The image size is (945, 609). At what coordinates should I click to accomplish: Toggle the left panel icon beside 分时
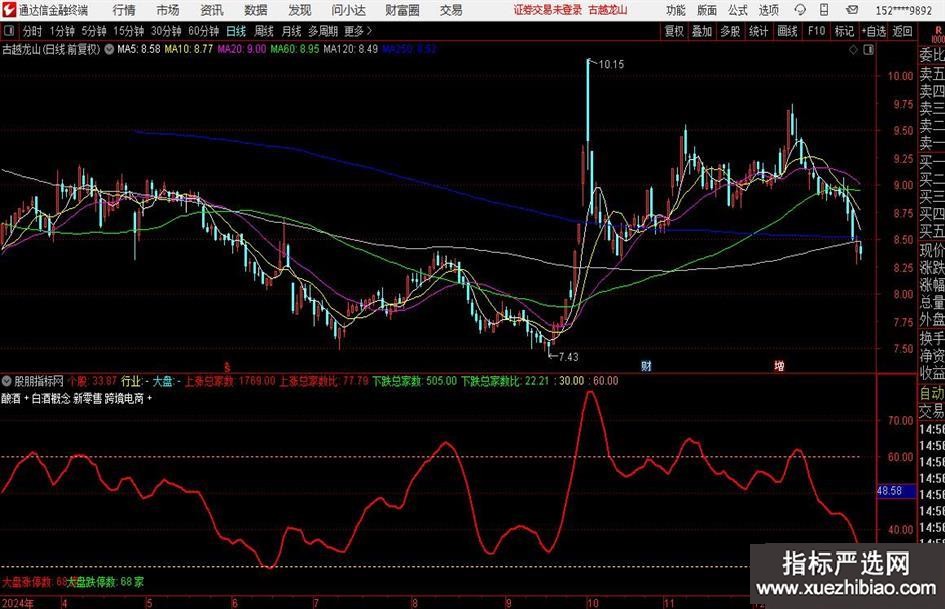coord(8,31)
